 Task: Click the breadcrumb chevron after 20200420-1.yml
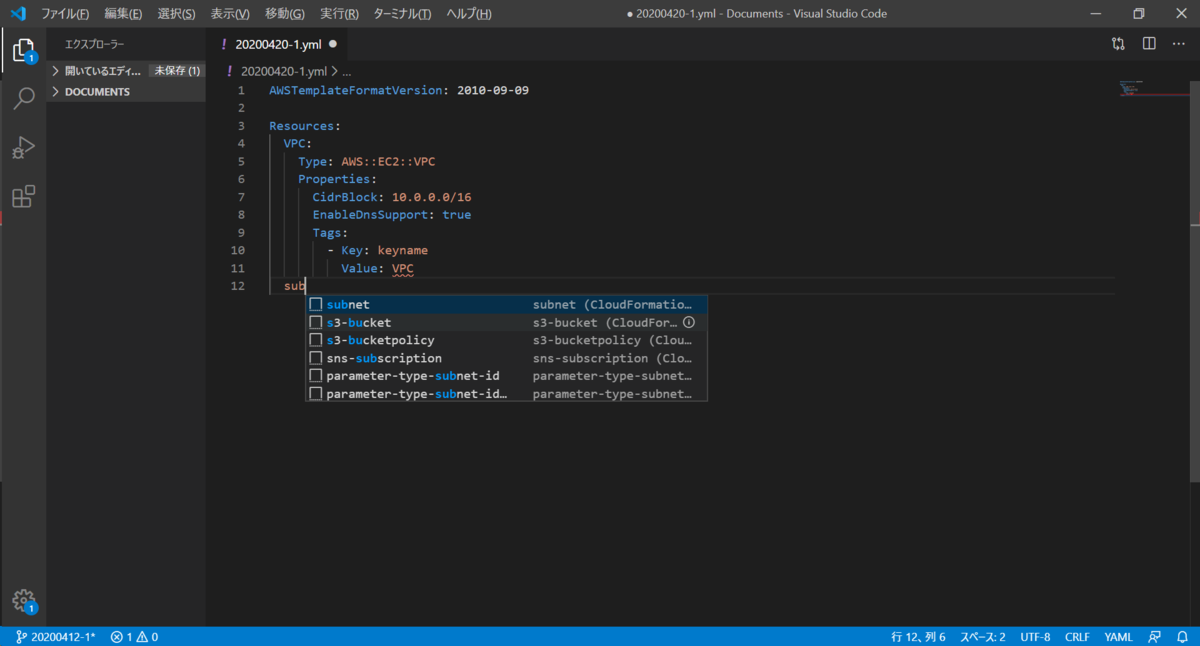pos(335,72)
